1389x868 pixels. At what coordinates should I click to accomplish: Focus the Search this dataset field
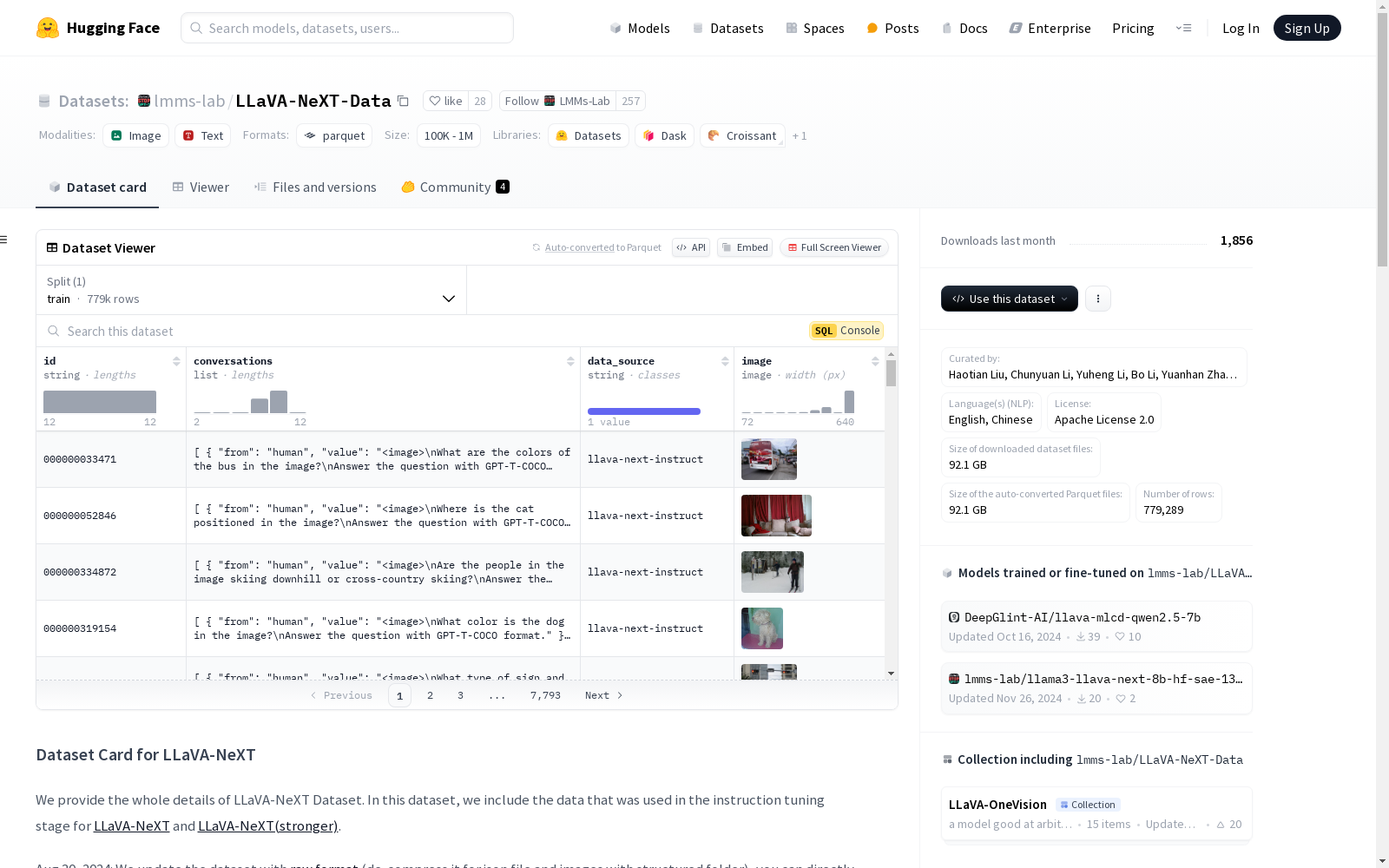(x=421, y=331)
